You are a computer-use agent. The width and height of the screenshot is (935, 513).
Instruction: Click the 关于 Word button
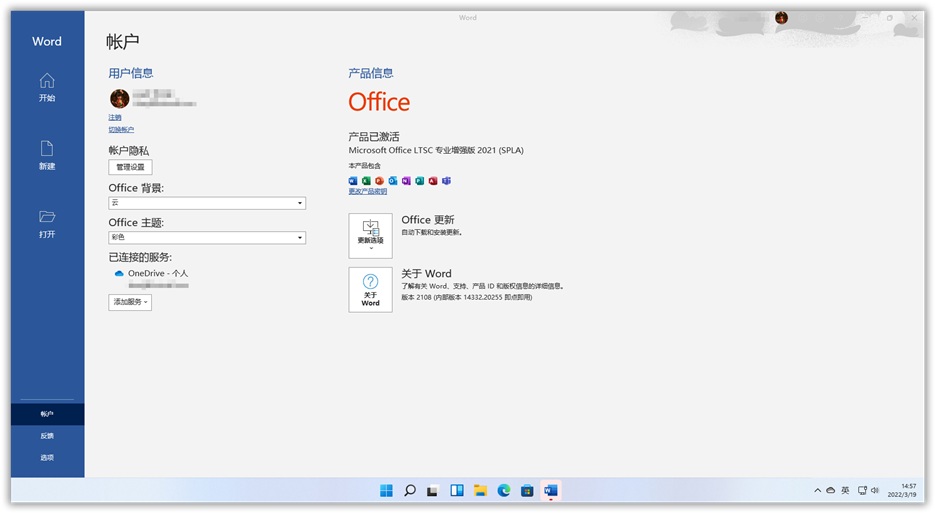click(370, 290)
